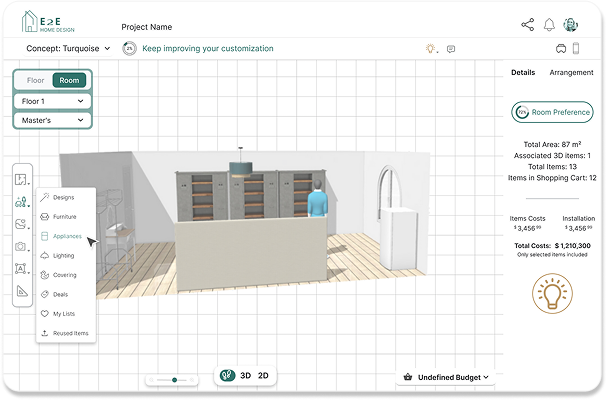Open the notifications bell
Image resolution: width=607 pixels, height=400 pixels.
pos(549,25)
